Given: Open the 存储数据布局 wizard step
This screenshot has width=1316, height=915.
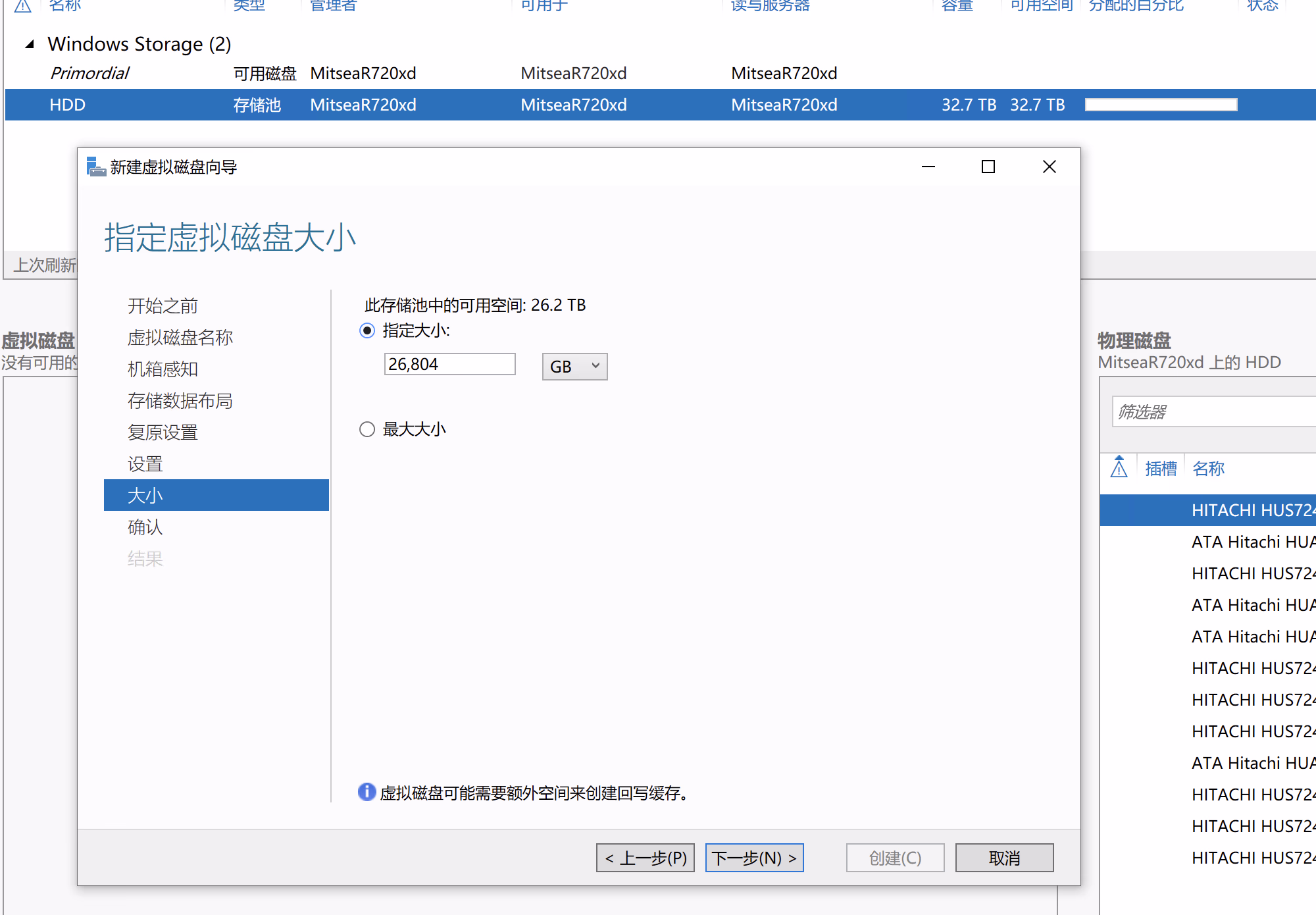Looking at the screenshot, I should pos(180,401).
